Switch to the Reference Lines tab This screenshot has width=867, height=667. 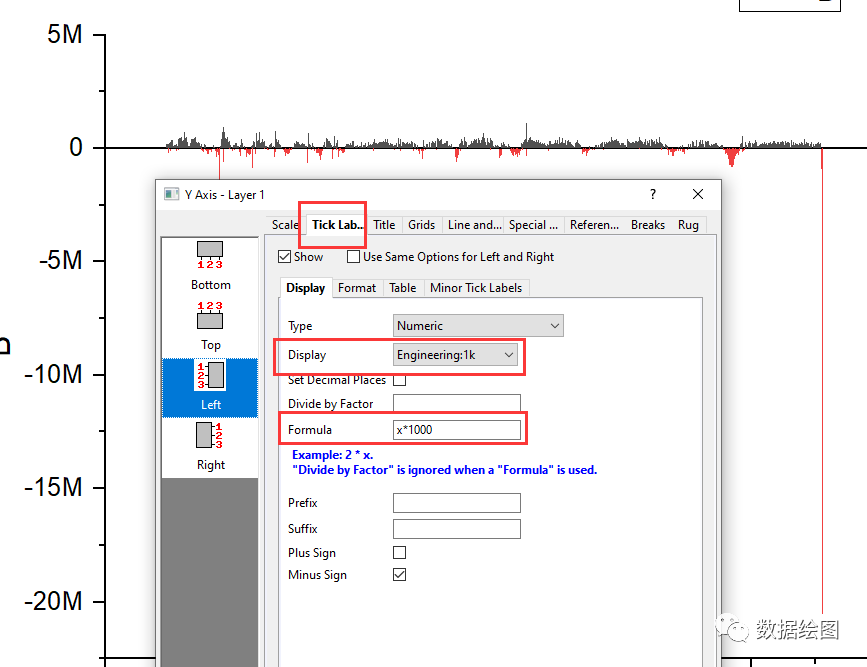point(594,225)
